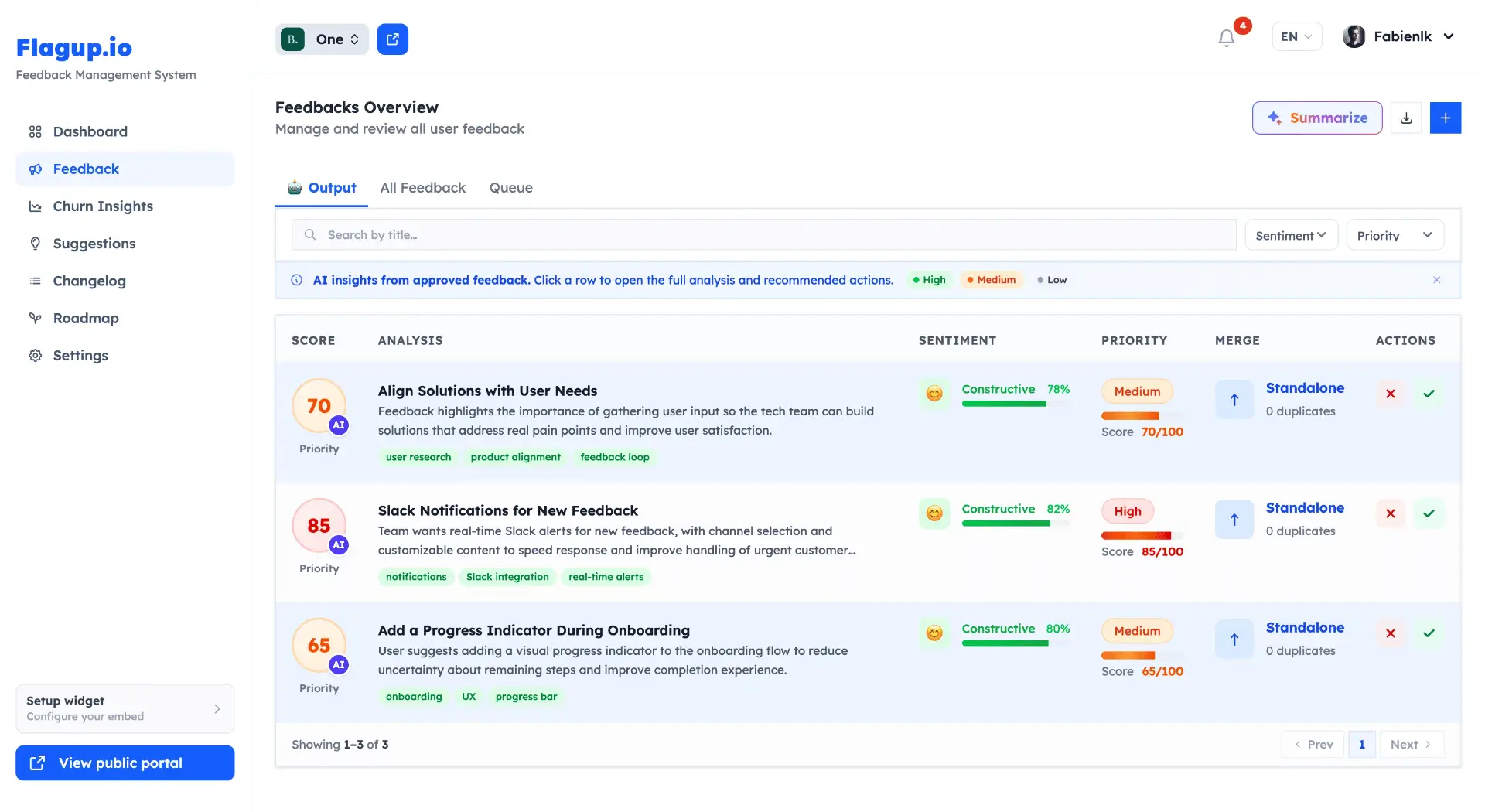Click the info icon in insights banner

(x=296, y=280)
